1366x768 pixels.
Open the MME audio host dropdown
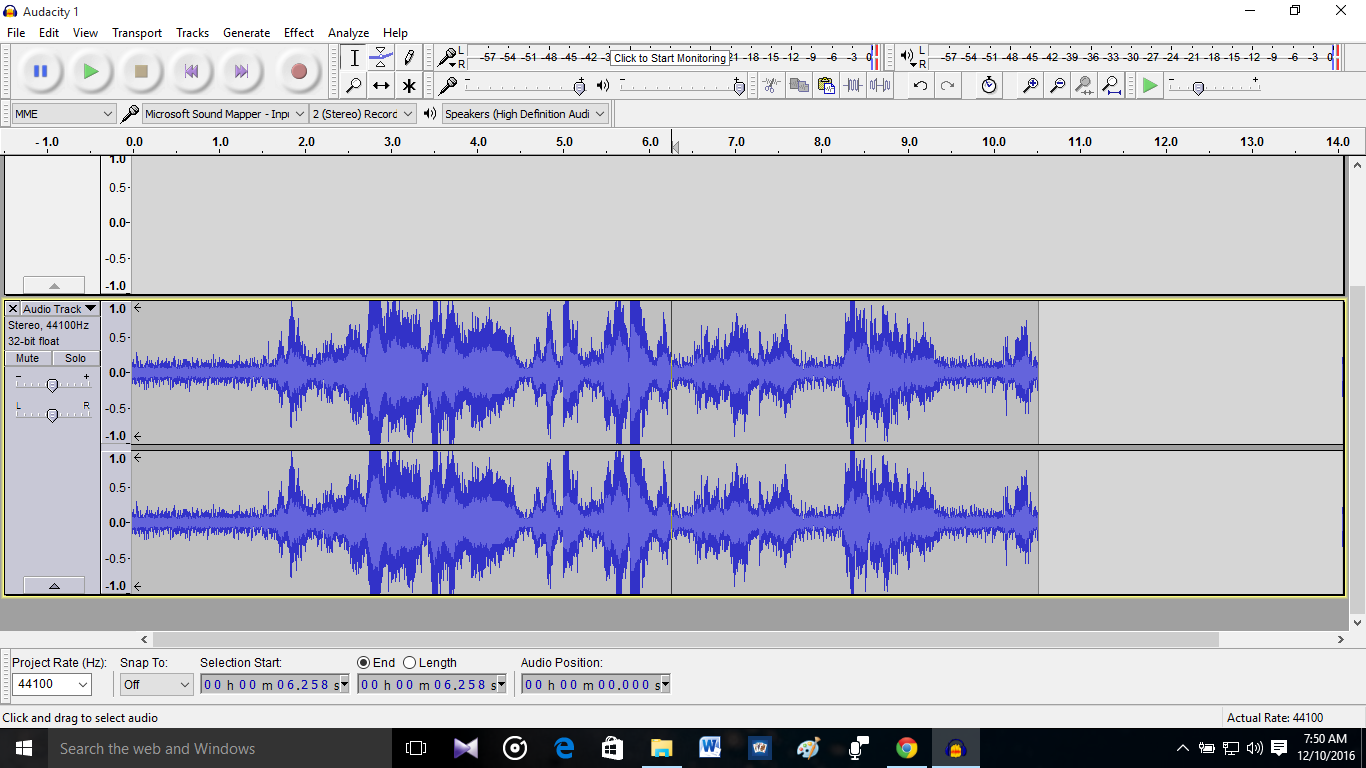pyautogui.click(x=64, y=114)
